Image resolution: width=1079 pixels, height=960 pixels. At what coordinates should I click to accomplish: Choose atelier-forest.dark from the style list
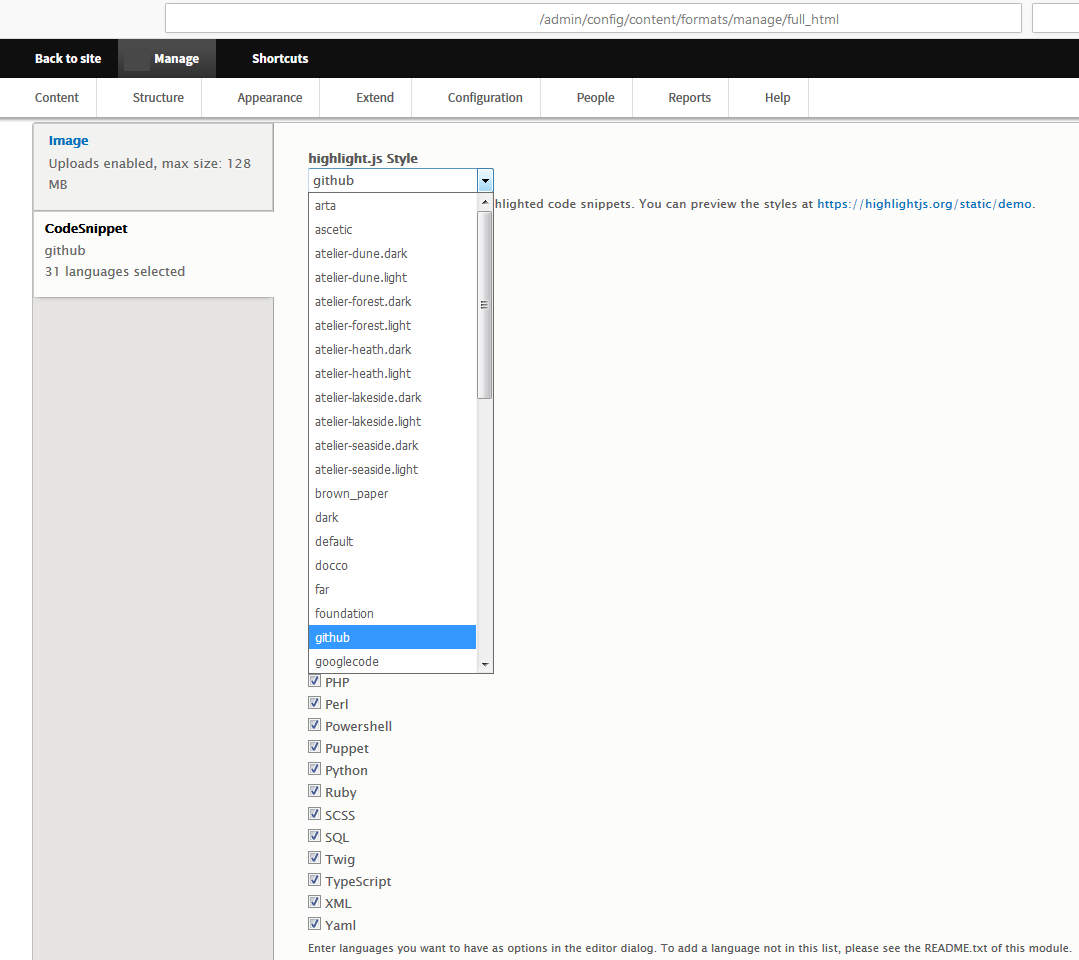tap(392, 301)
